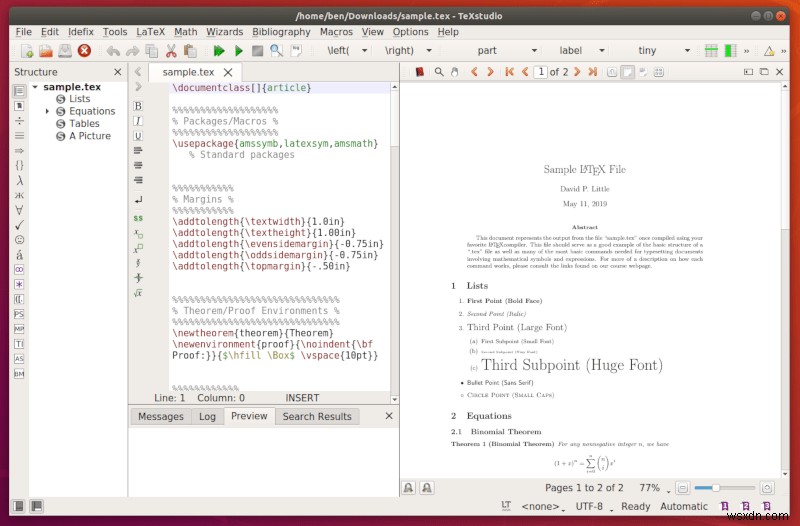Open the Greek letters lambda symbol panel
The height and width of the screenshot is (526, 800).
pos(19,180)
